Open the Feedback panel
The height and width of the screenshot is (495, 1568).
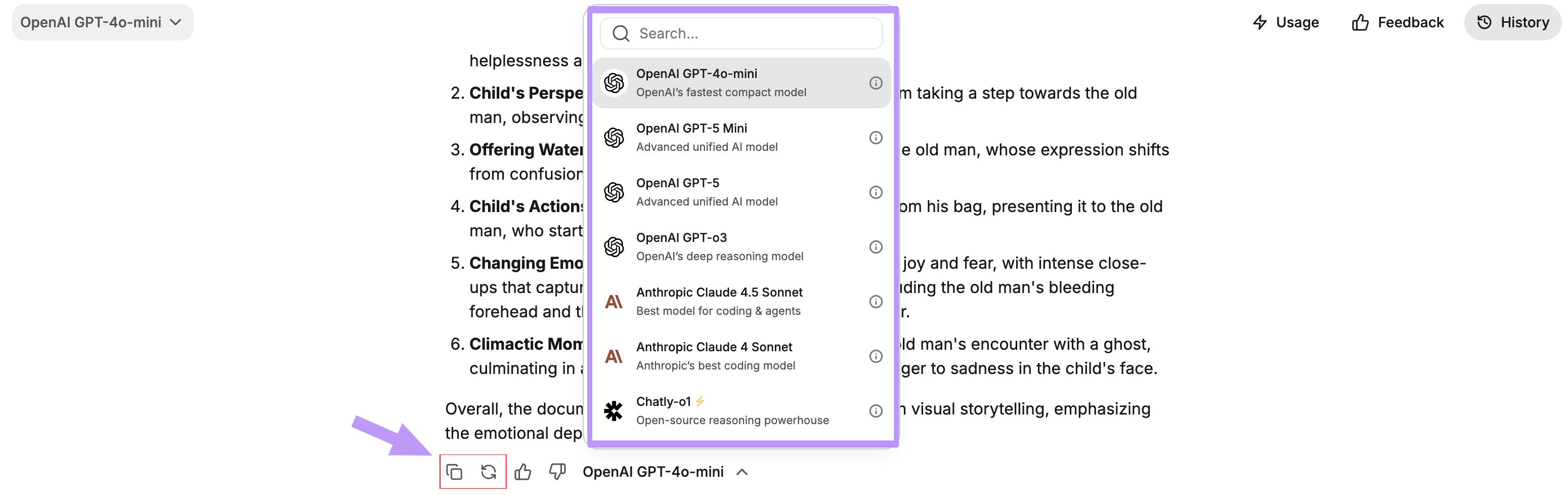point(1397,22)
